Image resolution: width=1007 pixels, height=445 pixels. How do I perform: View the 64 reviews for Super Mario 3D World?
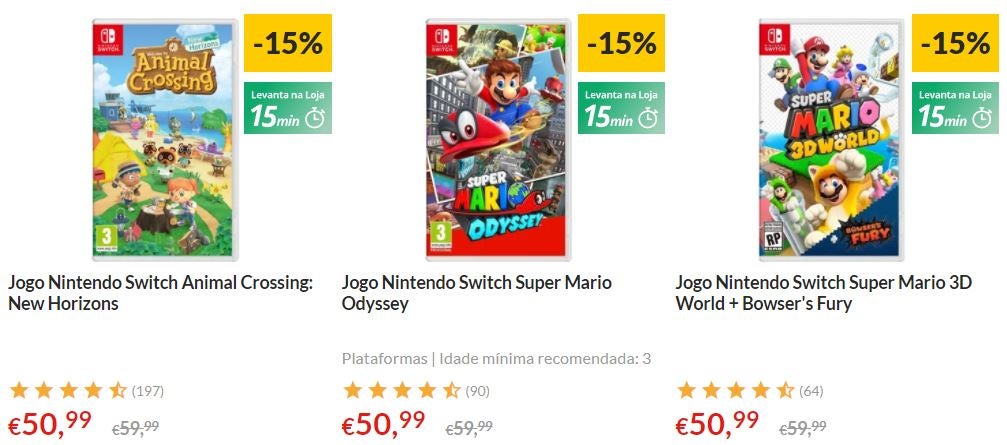click(811, 391)
